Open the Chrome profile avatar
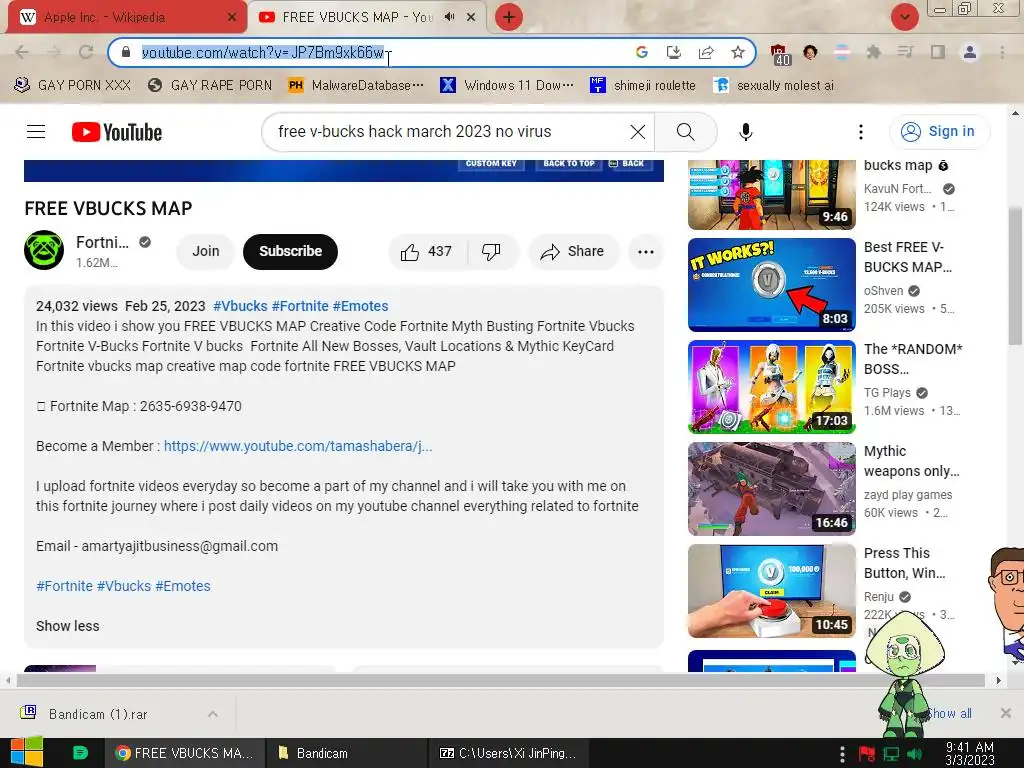1024x768 pixels. 970,52
